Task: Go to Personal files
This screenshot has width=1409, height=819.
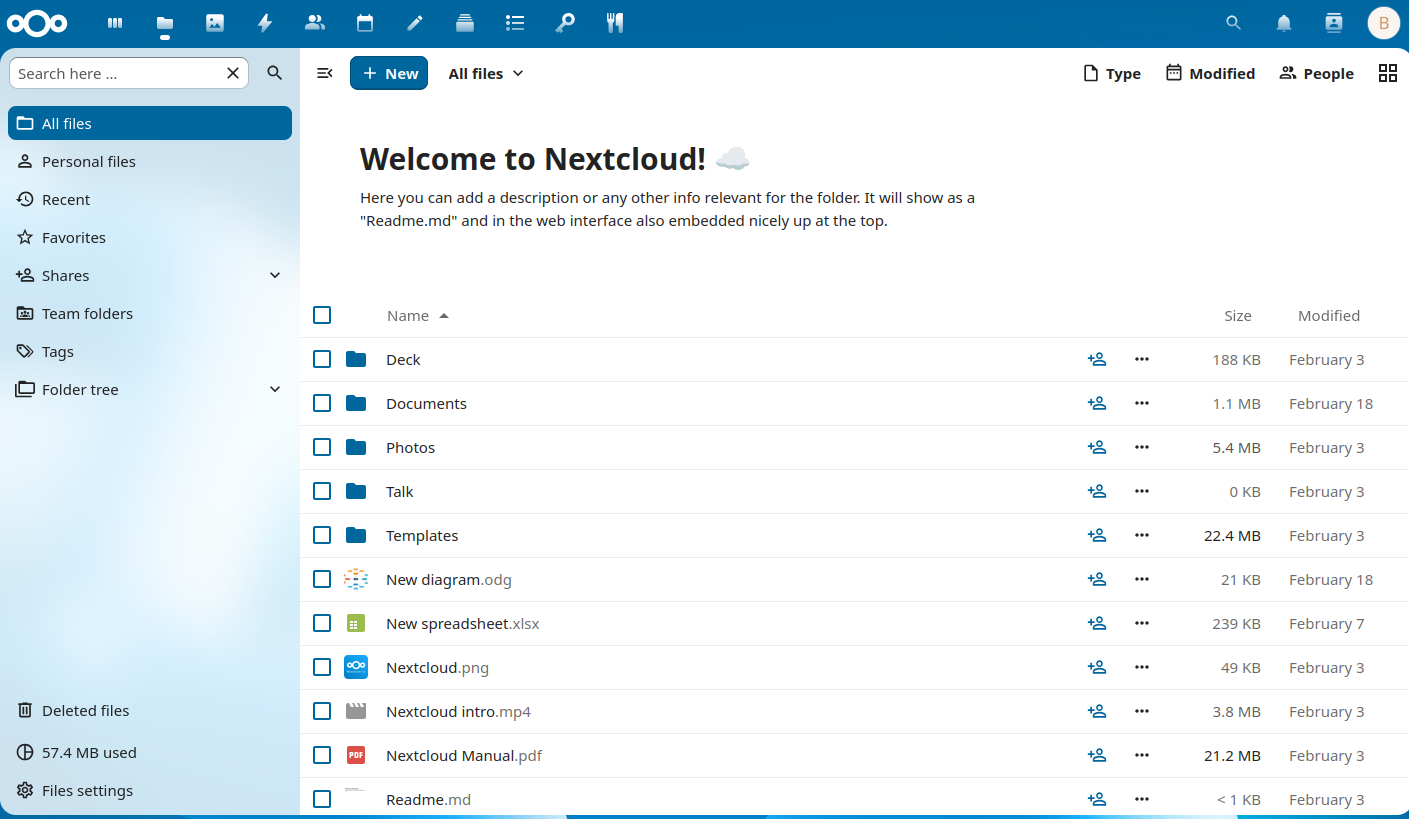Action: pyautogui.click(x=150, y=161)
